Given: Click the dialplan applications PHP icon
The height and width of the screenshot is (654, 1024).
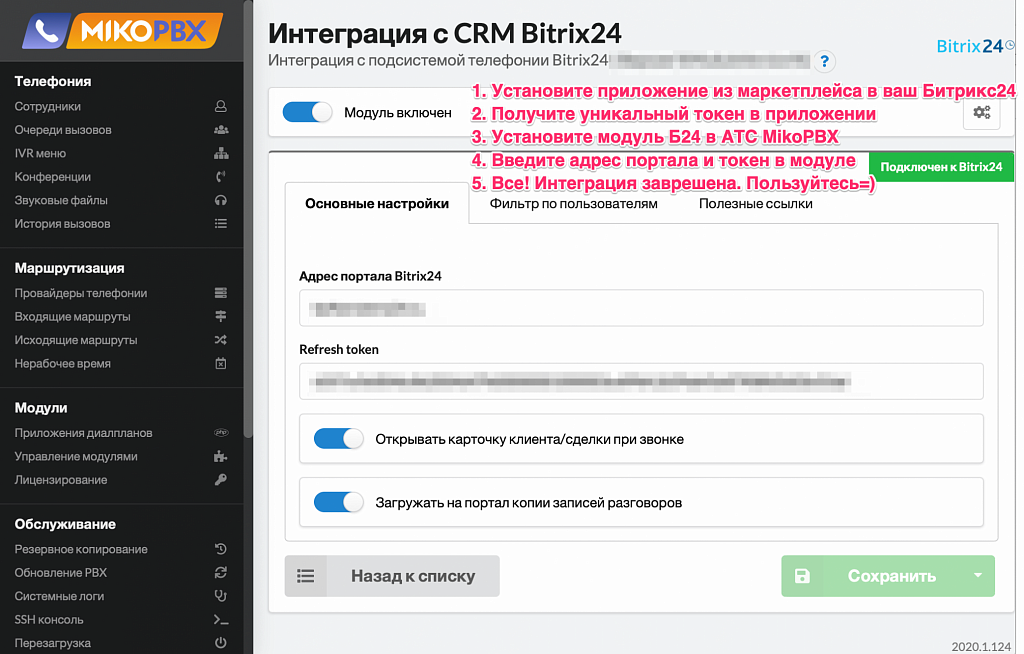Looking at the screenshot, I should [x=221, y=433].
